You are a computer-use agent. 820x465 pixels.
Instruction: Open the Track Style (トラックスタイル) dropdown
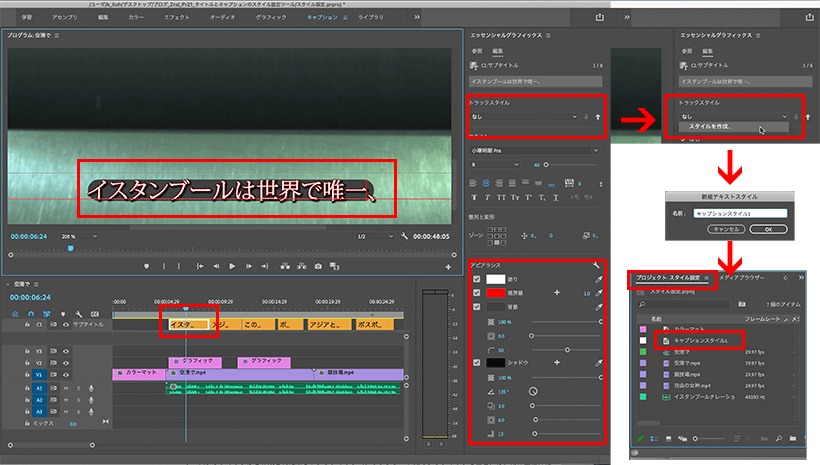point(523,117)
